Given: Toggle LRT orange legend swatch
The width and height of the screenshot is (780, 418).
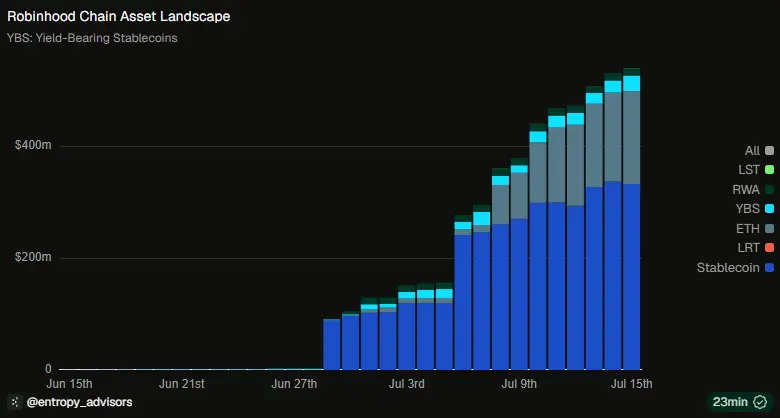Looking at the screenshot, I should (769, 248).
